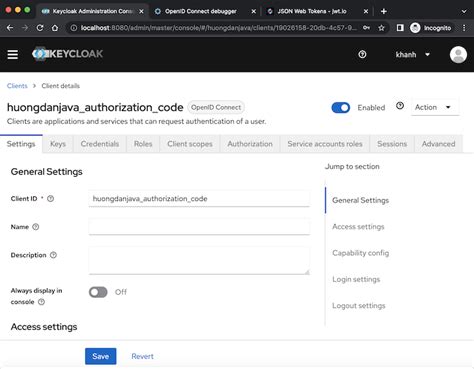Open the Chrome three-dot menu
The height and width of the screenshot is (369, 474).
(464, 28)
